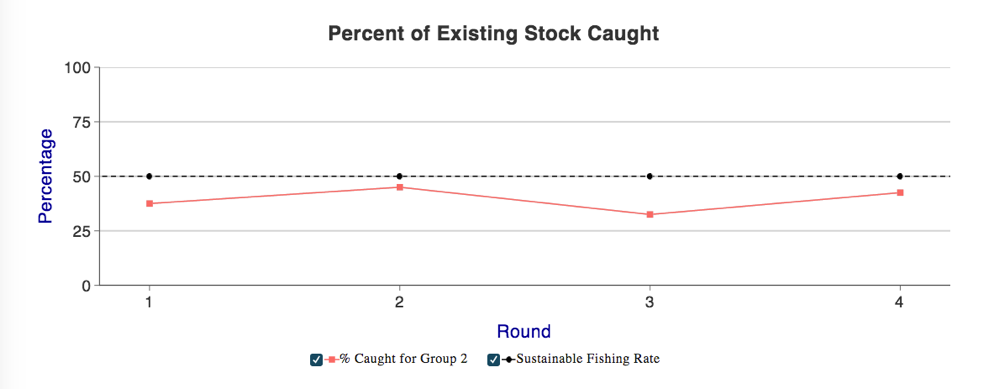Screen dimensions: 1005x389
Task: Click the 75 tick label on the y-axis
Action: click(x=83, y=122)
